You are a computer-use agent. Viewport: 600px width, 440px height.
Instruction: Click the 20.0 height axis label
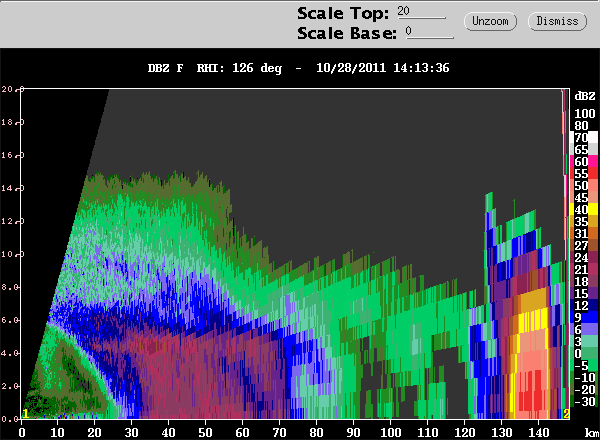[12, 89]
